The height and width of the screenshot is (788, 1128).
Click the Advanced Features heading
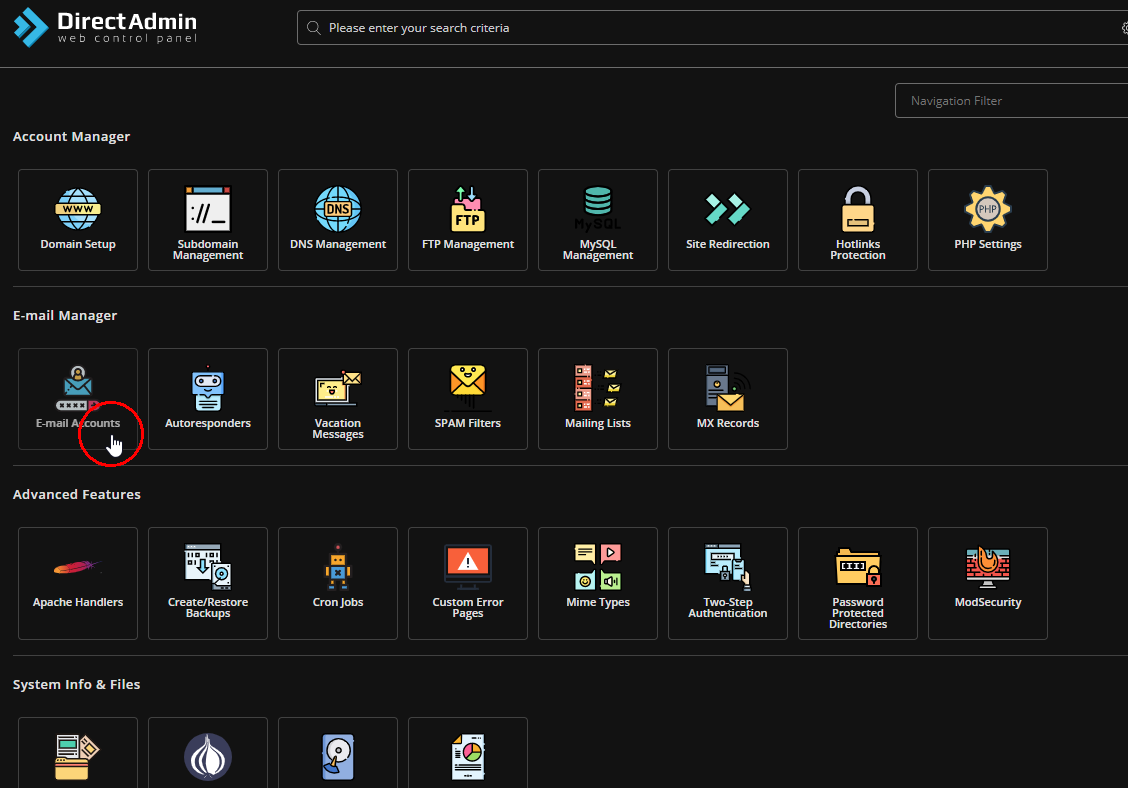(x=77, y=494)
